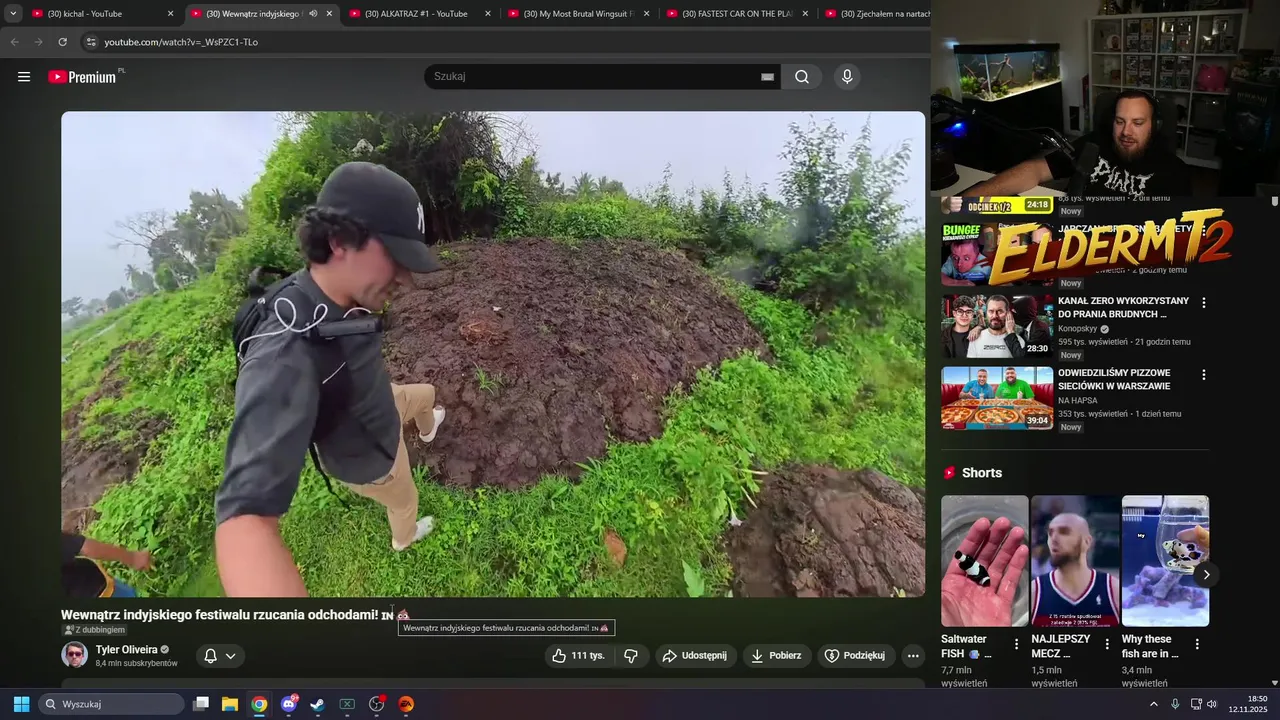Download the video with Pobierz
Image resolution: width=1280 pixels, height=720 pixels.
[x=776, y=656]
